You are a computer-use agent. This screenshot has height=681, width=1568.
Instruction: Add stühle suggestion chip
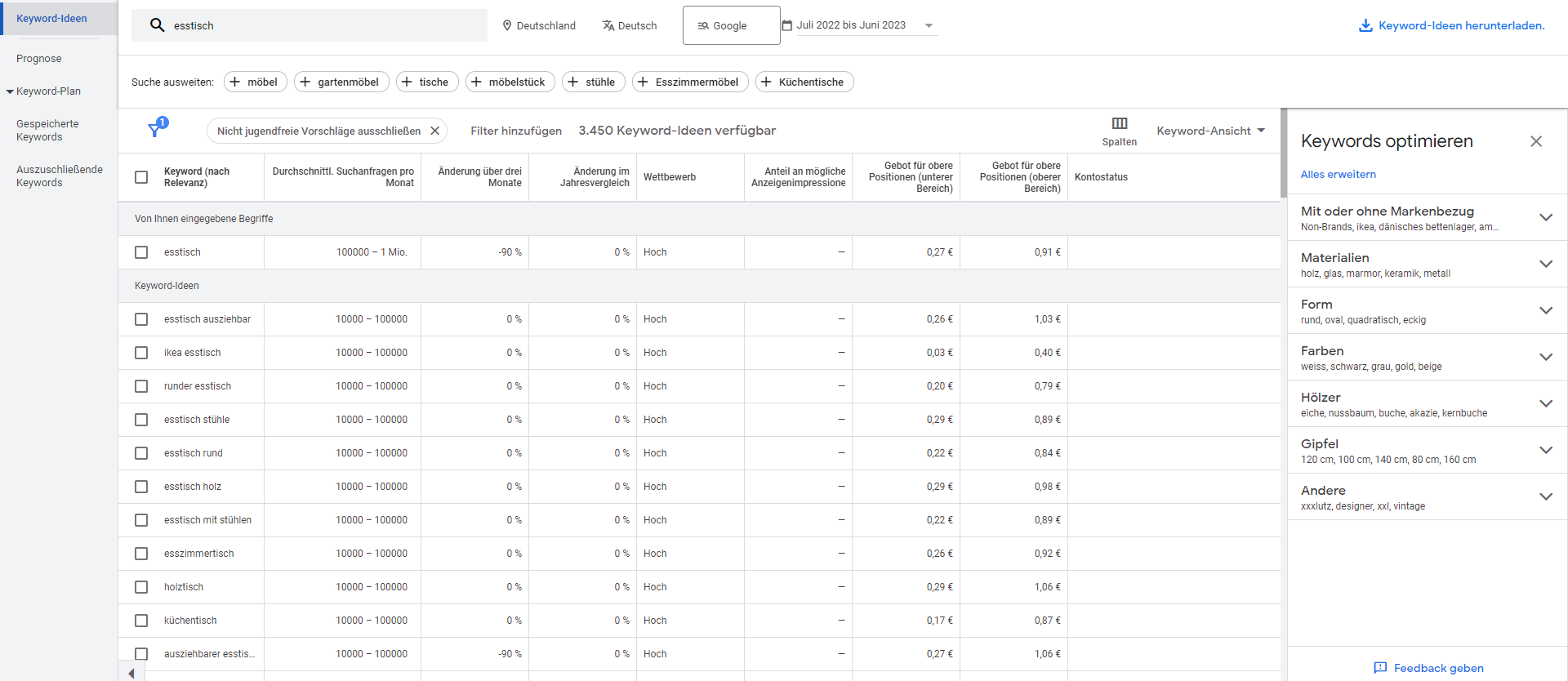point(594,82)
